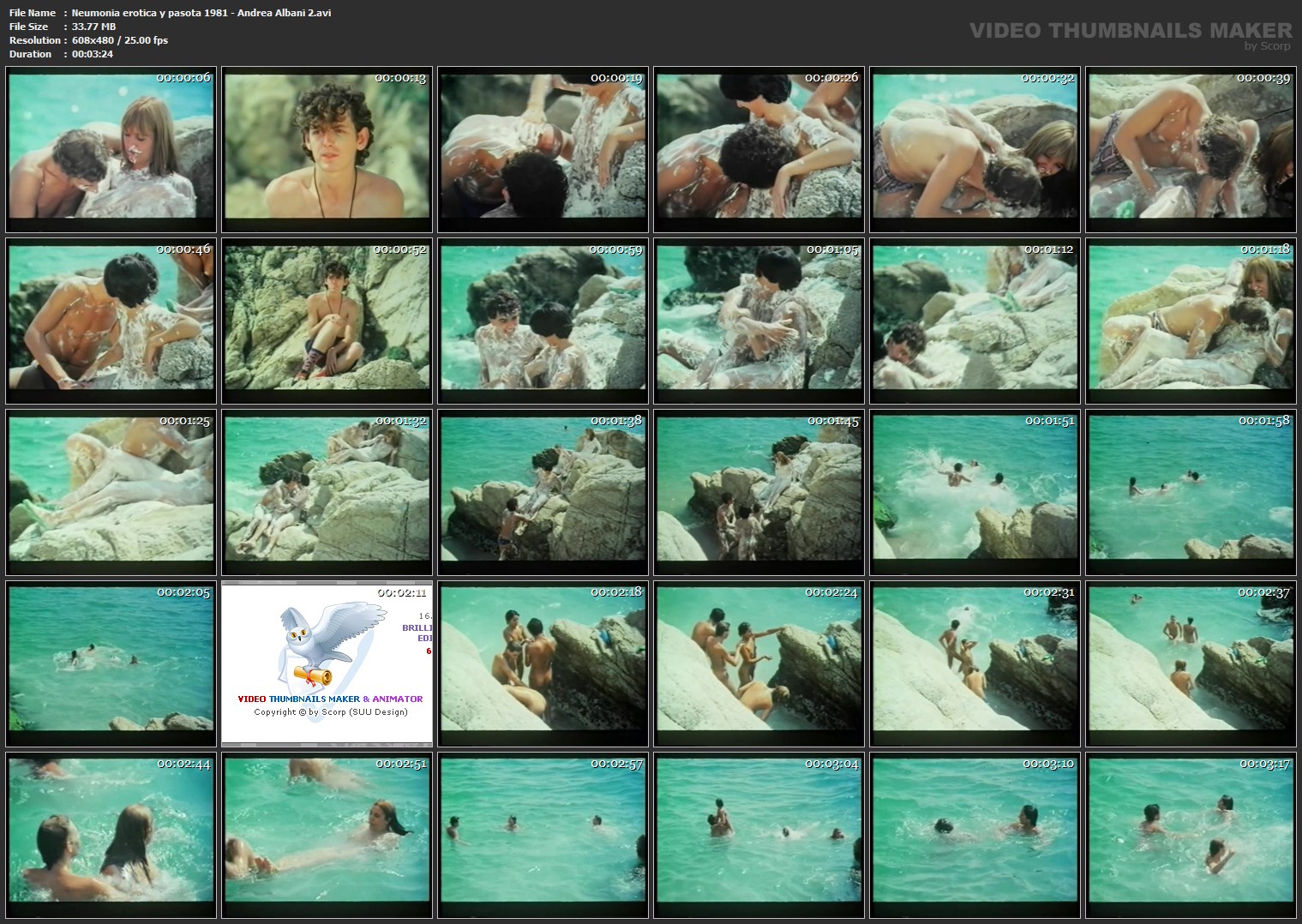Pick the thumbnail at 00:02:51
Screen dimensions: 1302x924
(x=327, y=836)
